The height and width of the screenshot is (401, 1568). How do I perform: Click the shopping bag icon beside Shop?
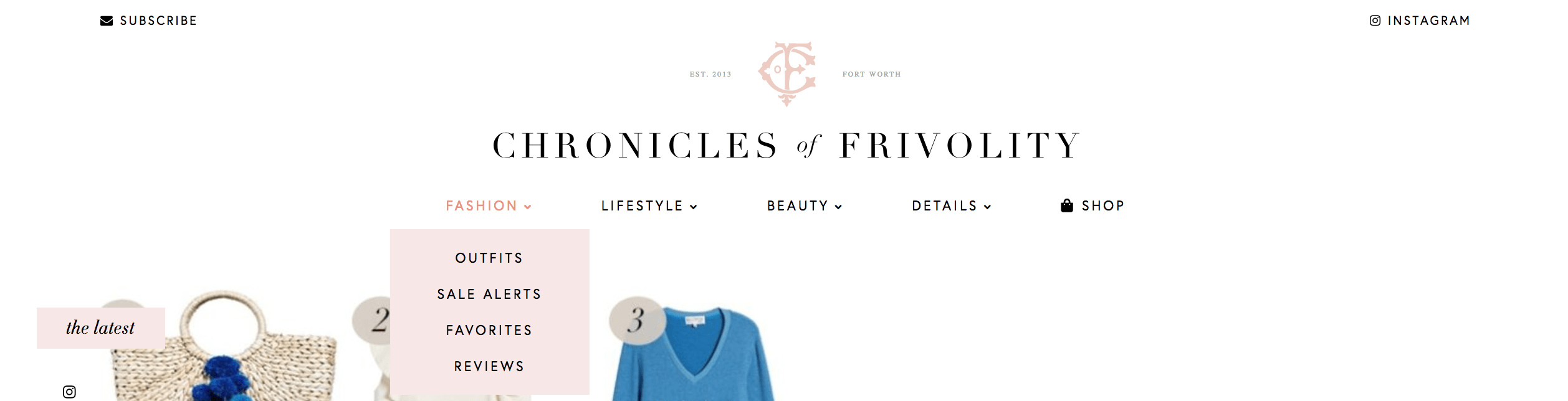[x=1067, y=205]
